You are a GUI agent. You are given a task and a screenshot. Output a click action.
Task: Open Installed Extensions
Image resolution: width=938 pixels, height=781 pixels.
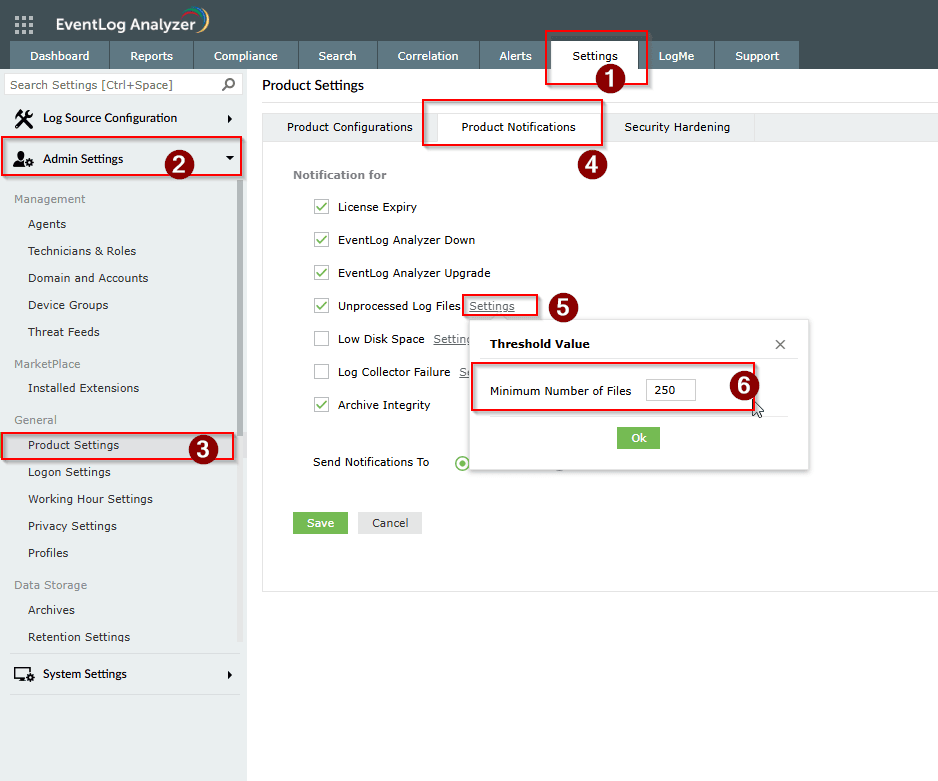(83, 388)
